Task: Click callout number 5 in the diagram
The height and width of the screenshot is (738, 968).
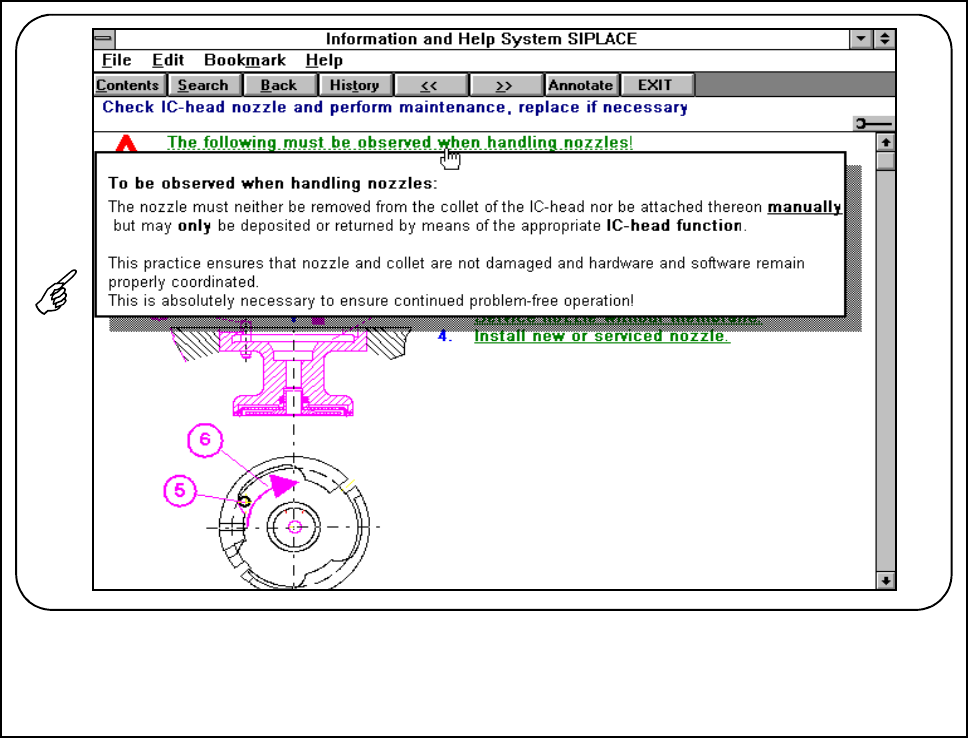Action: point(180,490)
